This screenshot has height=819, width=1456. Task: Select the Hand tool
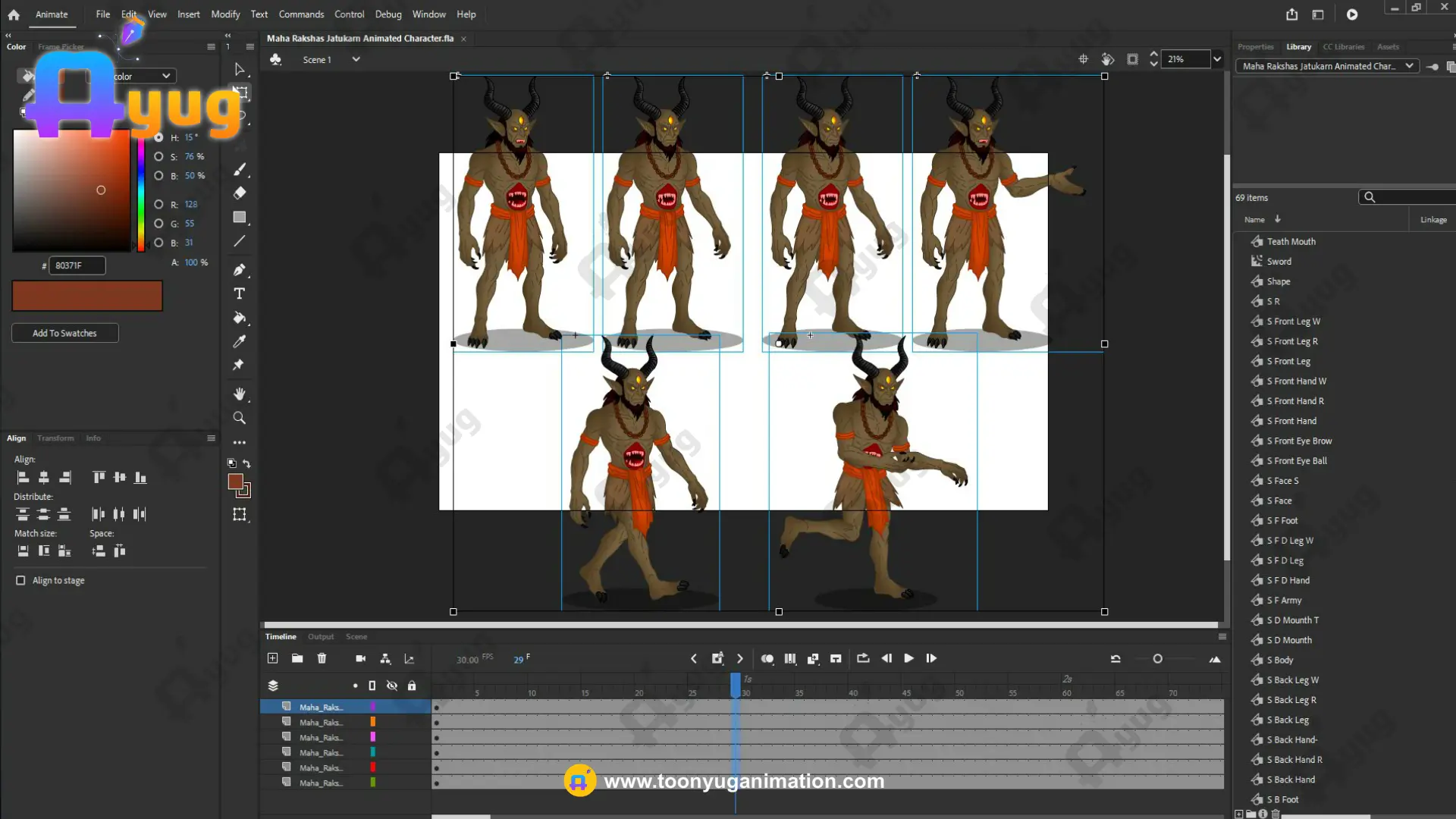(240, 394)
